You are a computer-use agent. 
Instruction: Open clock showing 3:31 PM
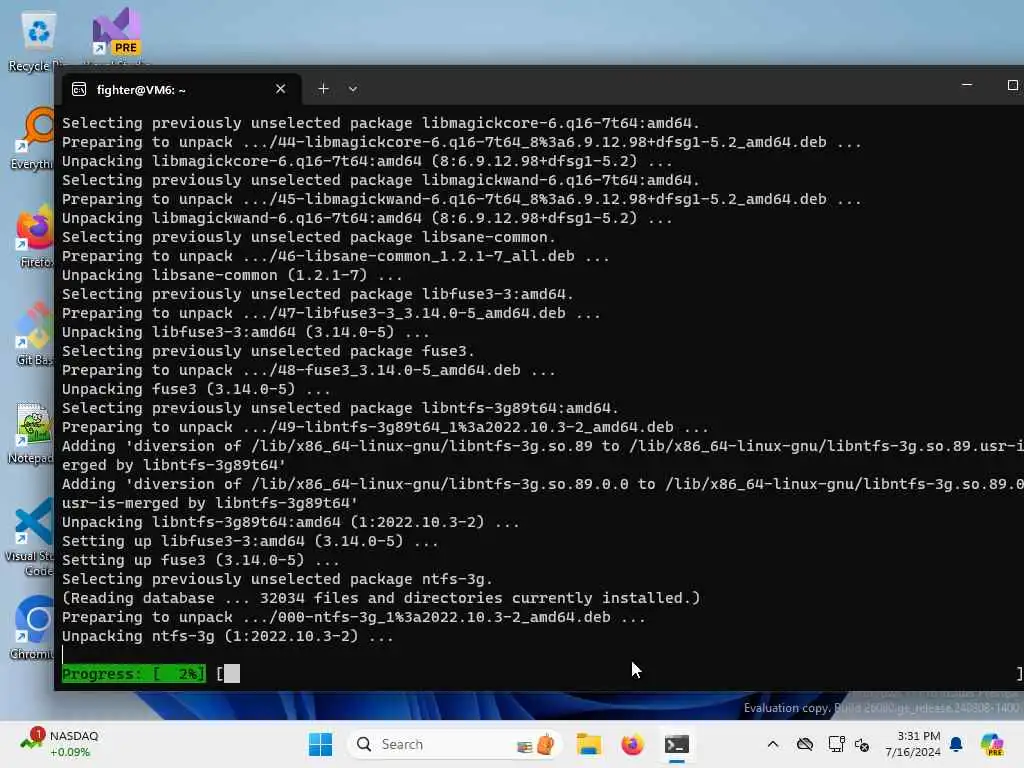[x=913, y=744]
